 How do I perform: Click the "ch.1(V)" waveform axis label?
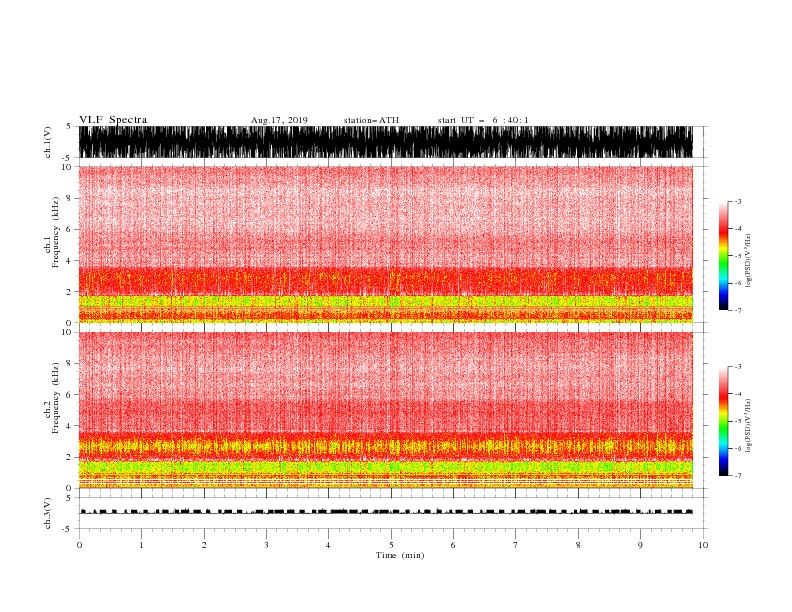tap(48, 142)
